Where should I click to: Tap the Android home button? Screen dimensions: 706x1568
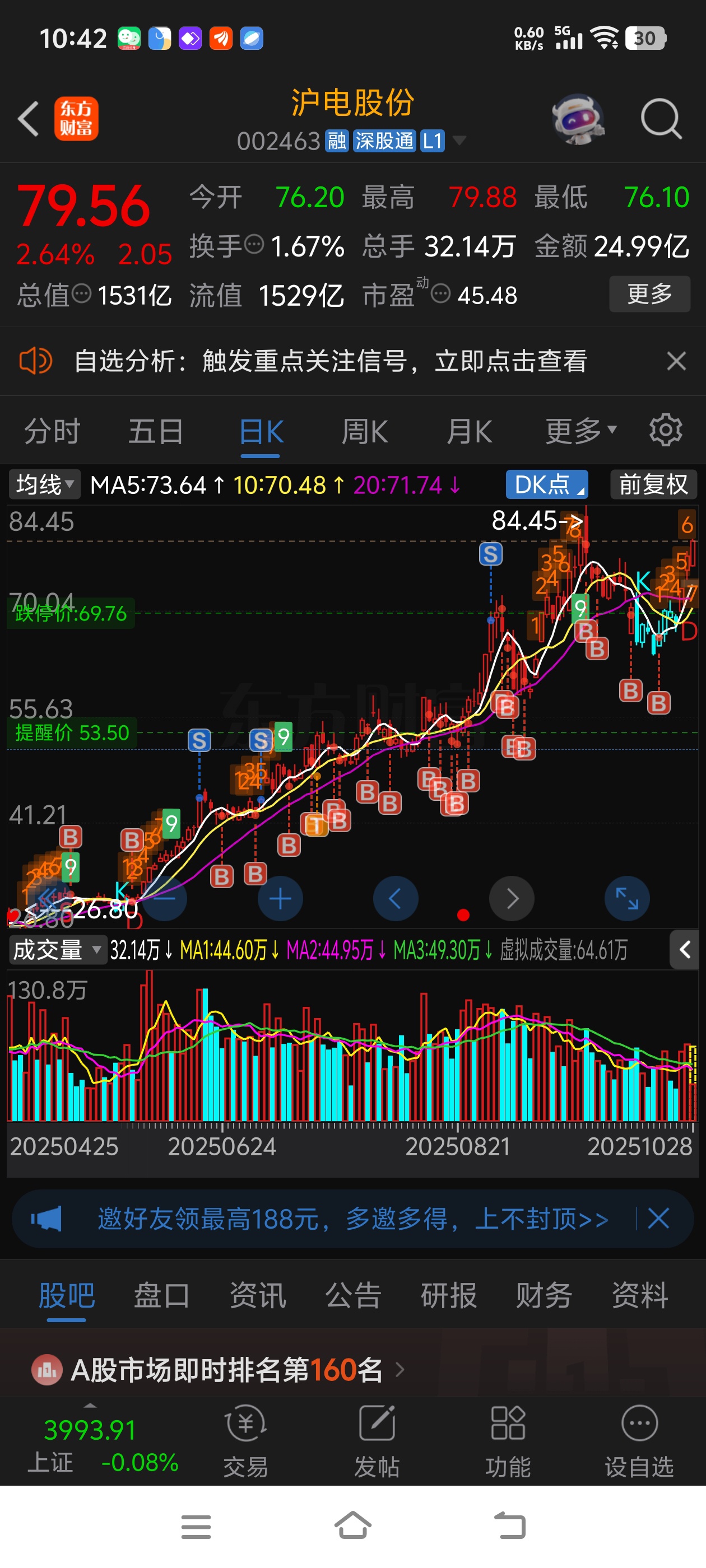click(x=352, y=1525)
